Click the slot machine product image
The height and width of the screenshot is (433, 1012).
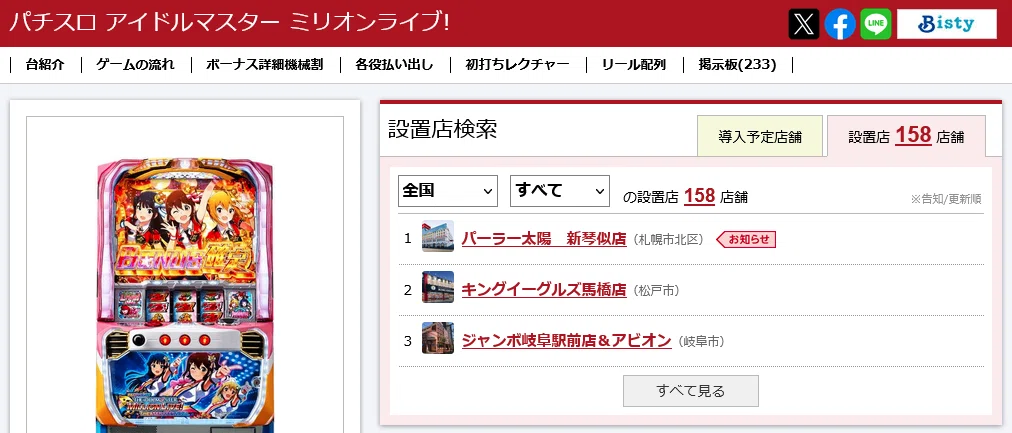pos(185,296)
